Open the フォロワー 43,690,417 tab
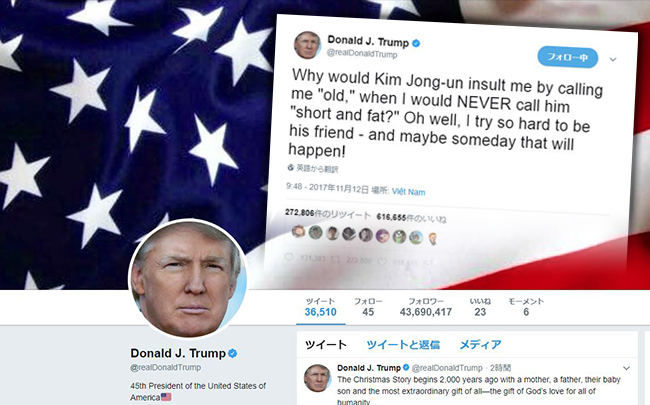 click(426, 307)
